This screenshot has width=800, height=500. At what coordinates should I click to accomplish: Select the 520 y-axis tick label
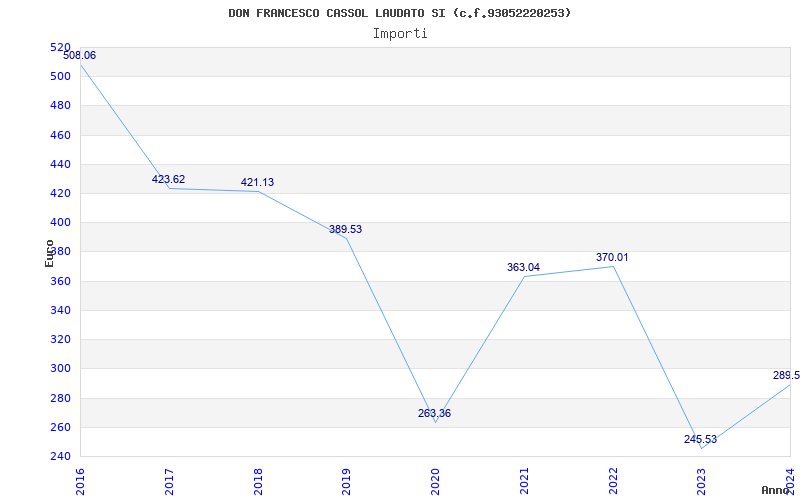click(60, 47)
